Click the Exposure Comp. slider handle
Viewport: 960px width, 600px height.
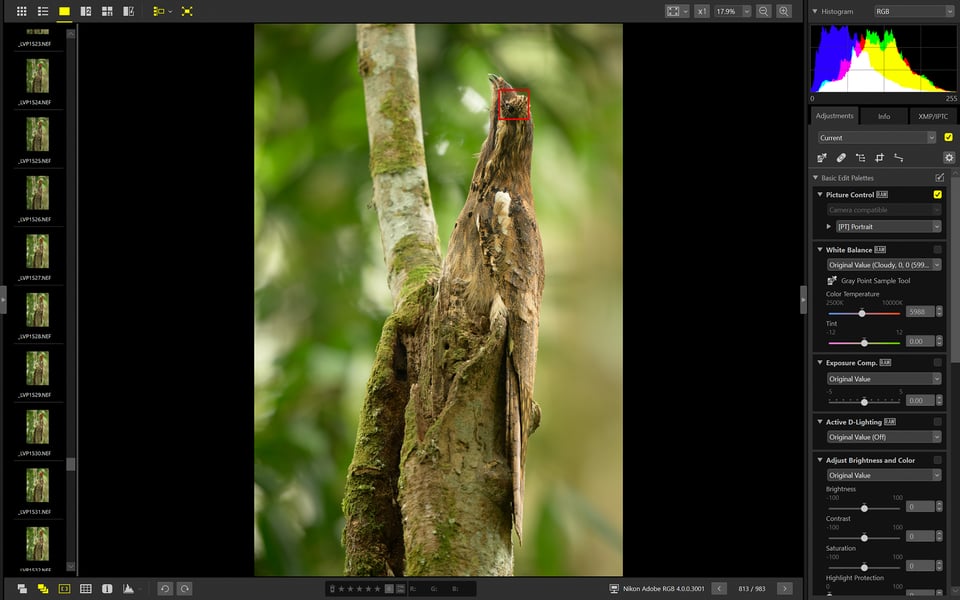[864, 402]
